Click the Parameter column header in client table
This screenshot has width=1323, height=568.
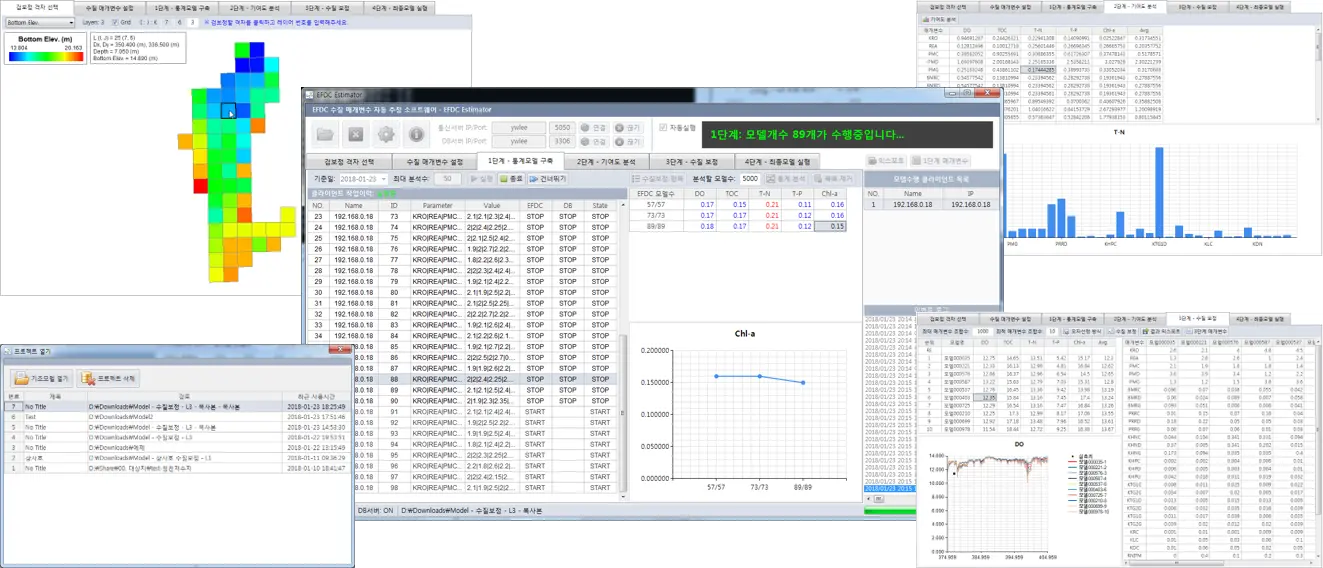(x=437, y=204)
